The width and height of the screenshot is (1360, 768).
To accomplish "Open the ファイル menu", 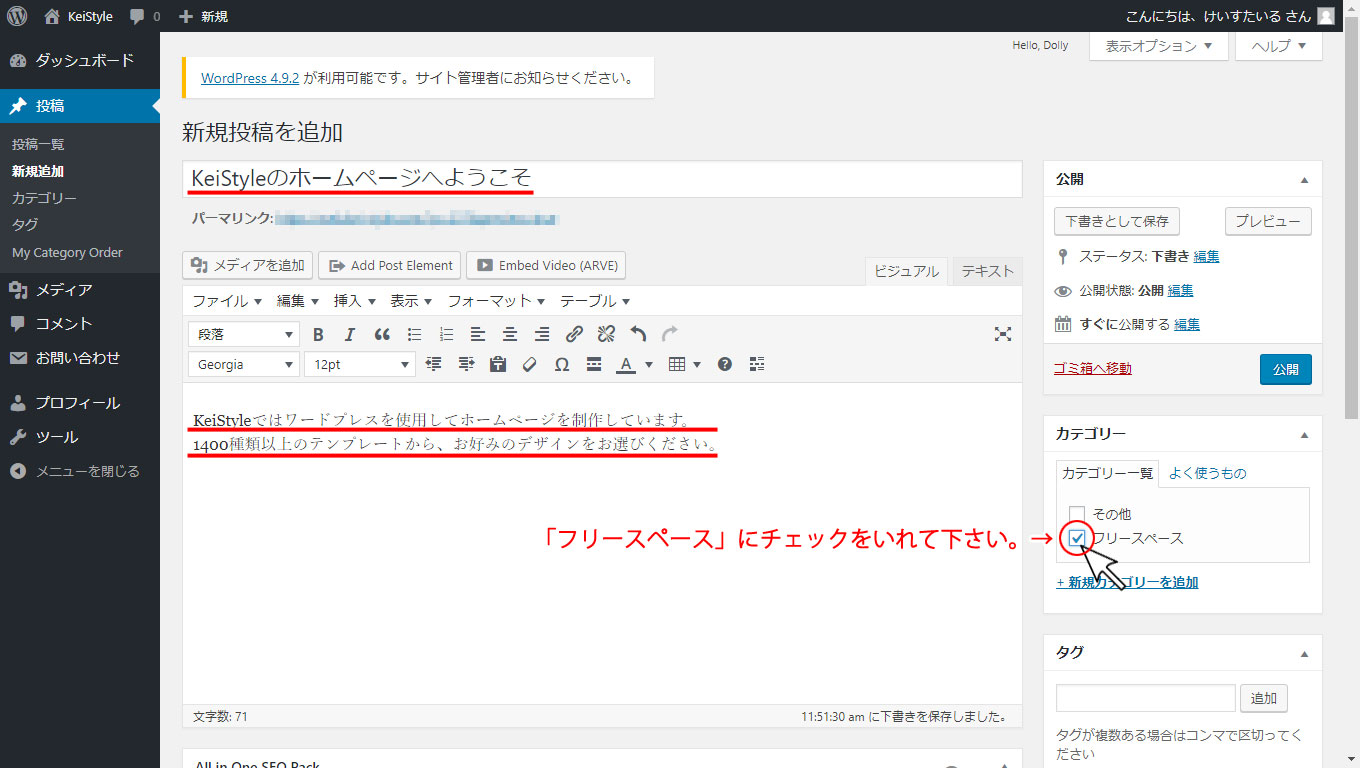I will tap(227, 301).
